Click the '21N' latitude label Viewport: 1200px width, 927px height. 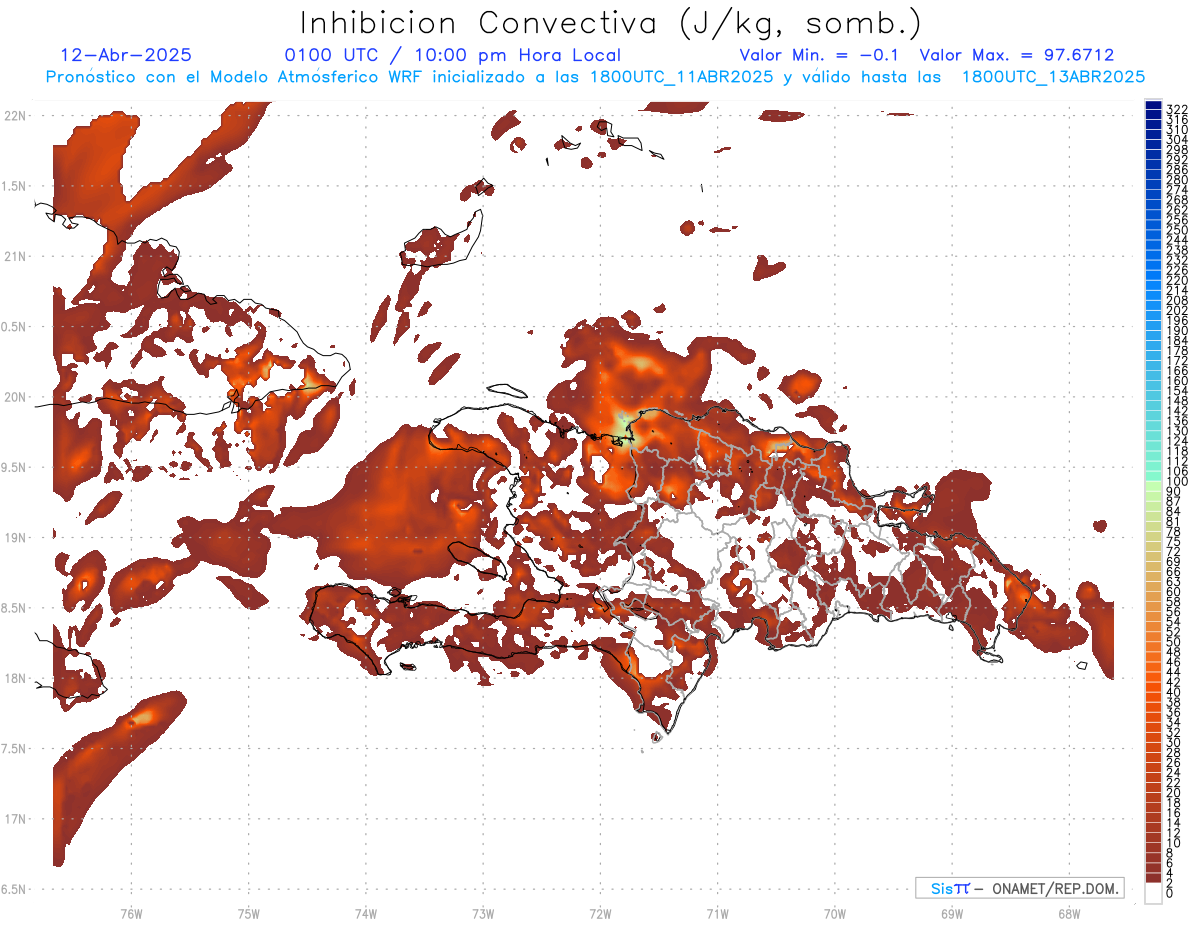(x=15, y=256)
